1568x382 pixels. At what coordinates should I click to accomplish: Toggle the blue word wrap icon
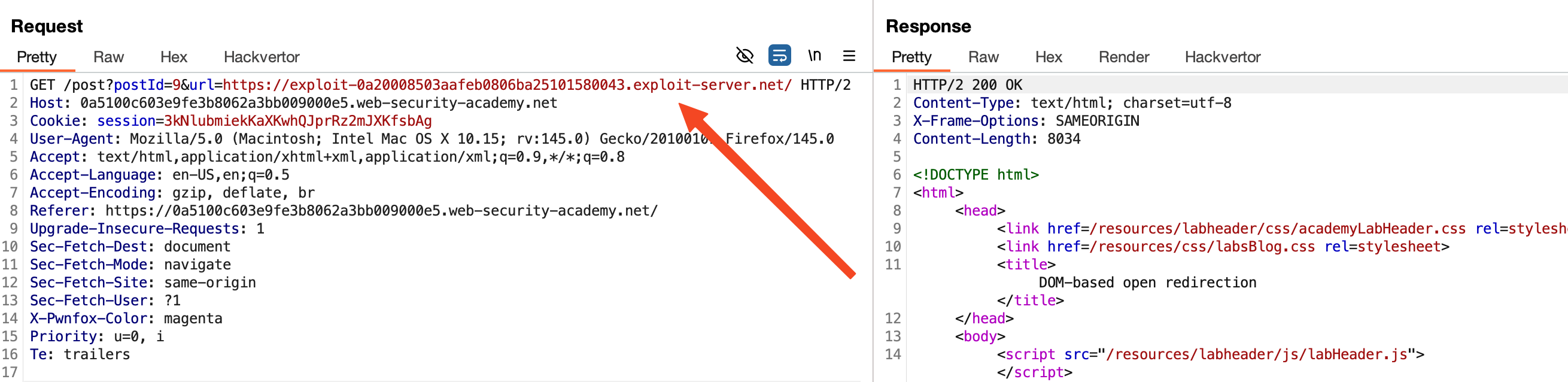[779, 56]
